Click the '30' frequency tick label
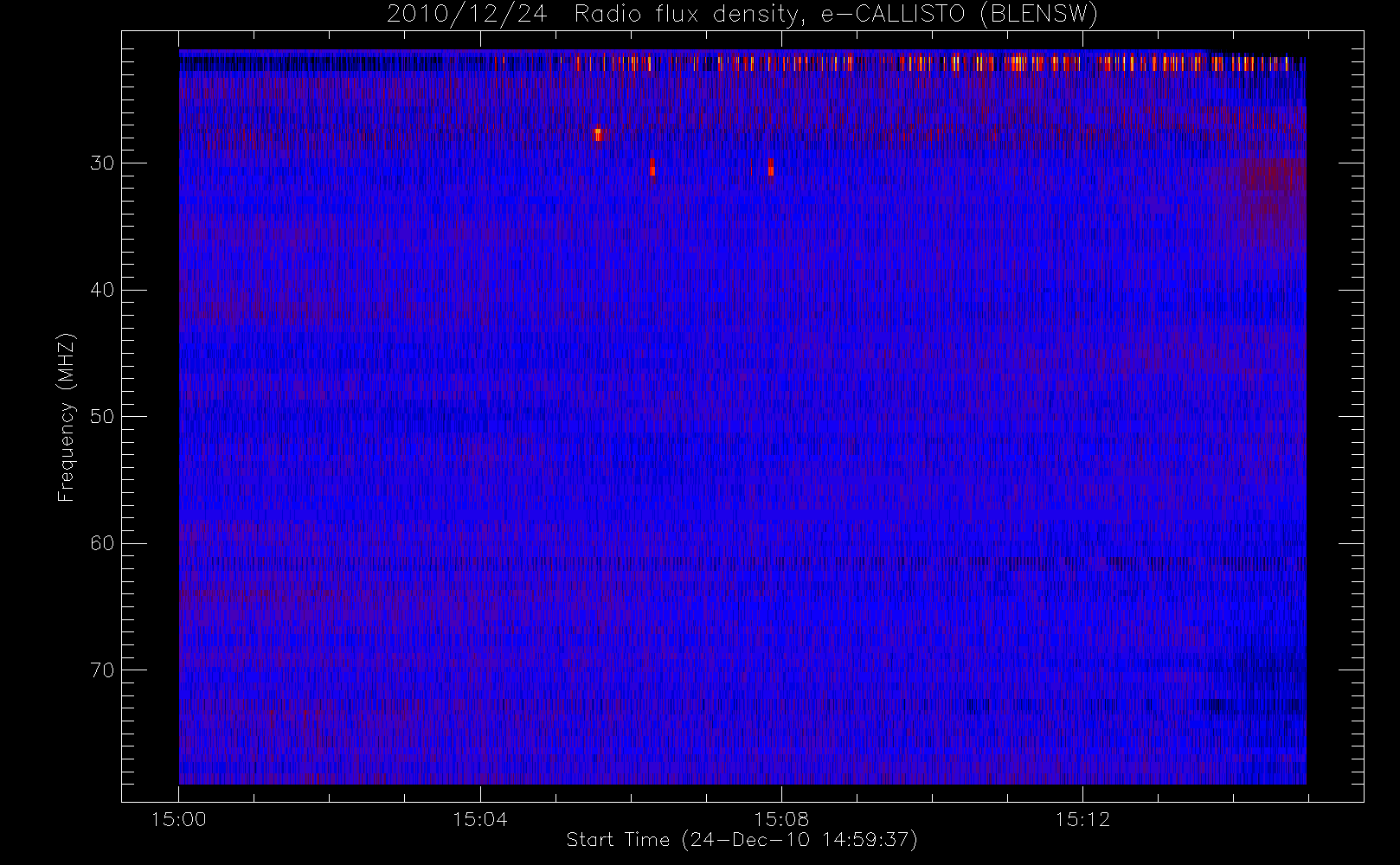Screen dimensions: 1400x865 [101, 163]
